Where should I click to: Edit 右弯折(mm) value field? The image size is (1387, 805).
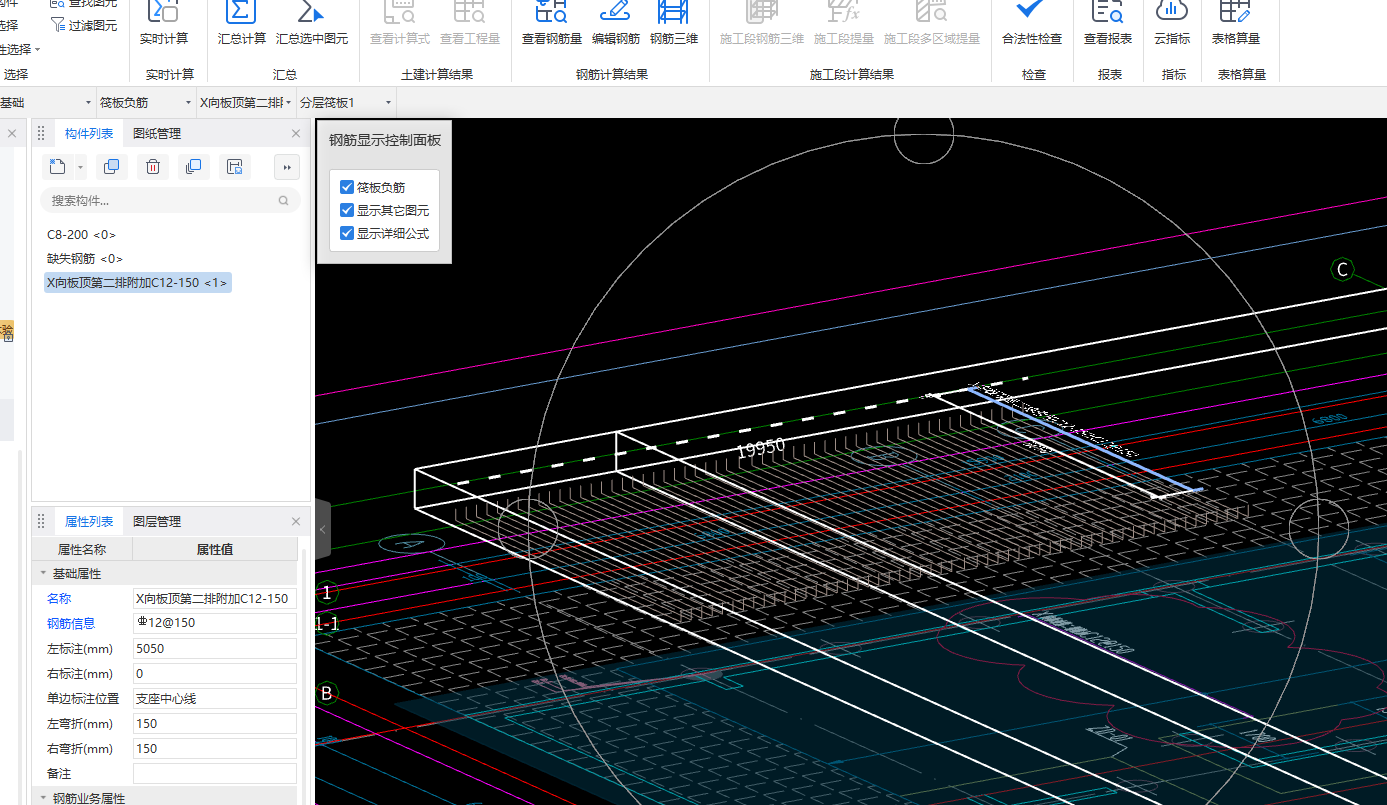(215, 749)
